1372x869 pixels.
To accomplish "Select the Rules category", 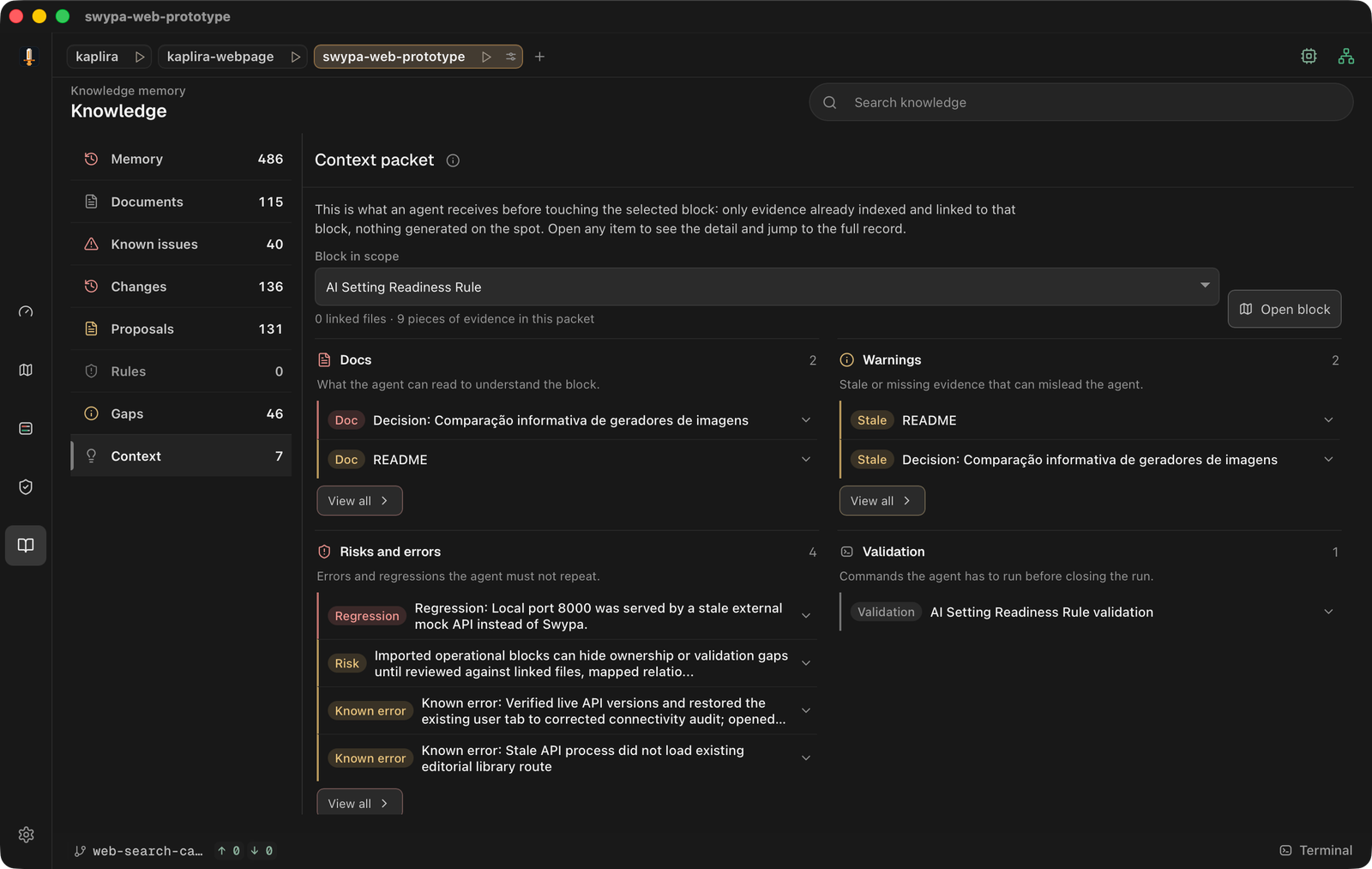I will (181, 371).
